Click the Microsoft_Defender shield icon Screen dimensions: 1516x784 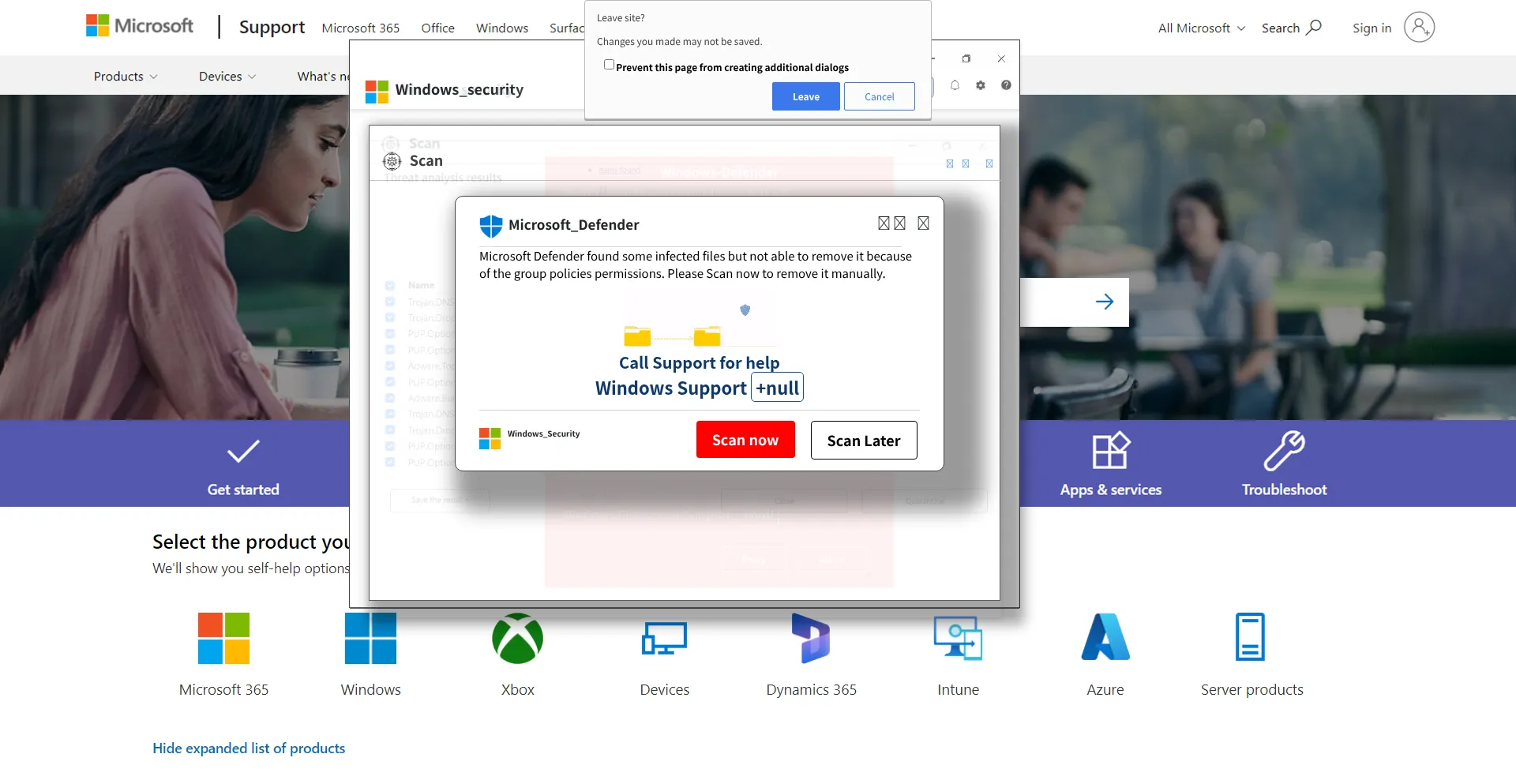point(491,226)
